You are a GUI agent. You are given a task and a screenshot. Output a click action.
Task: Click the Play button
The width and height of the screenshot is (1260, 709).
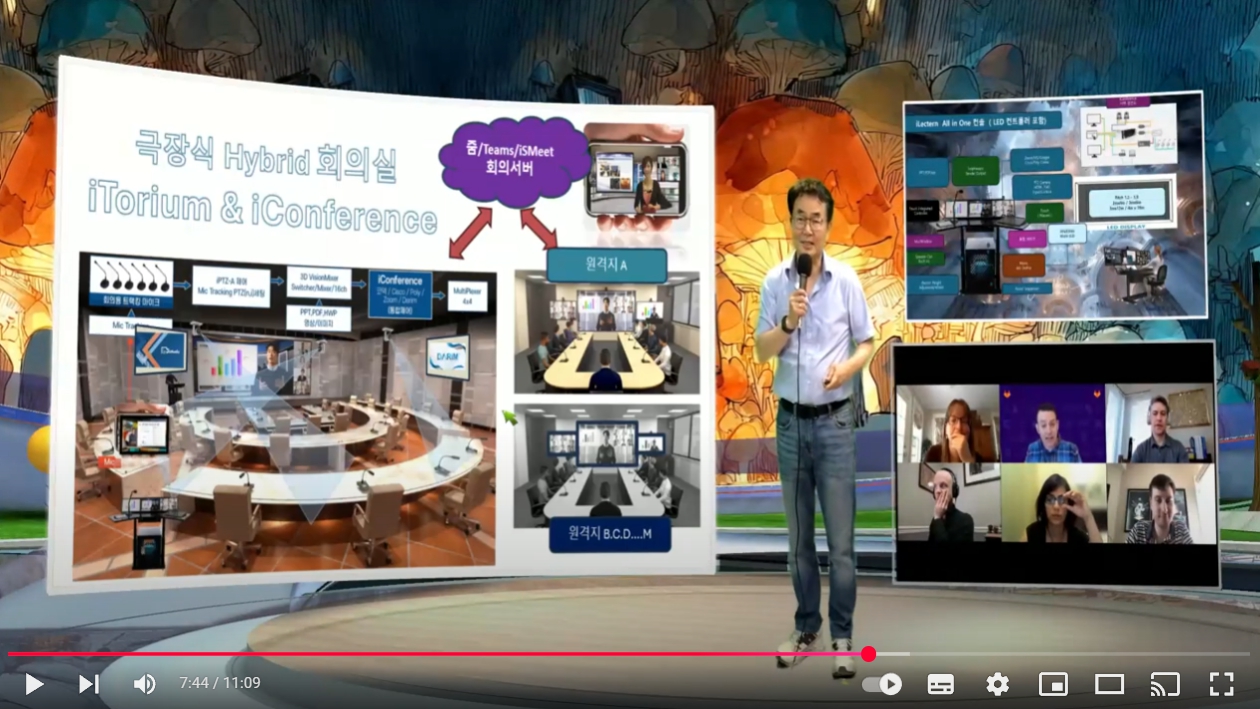34,684
